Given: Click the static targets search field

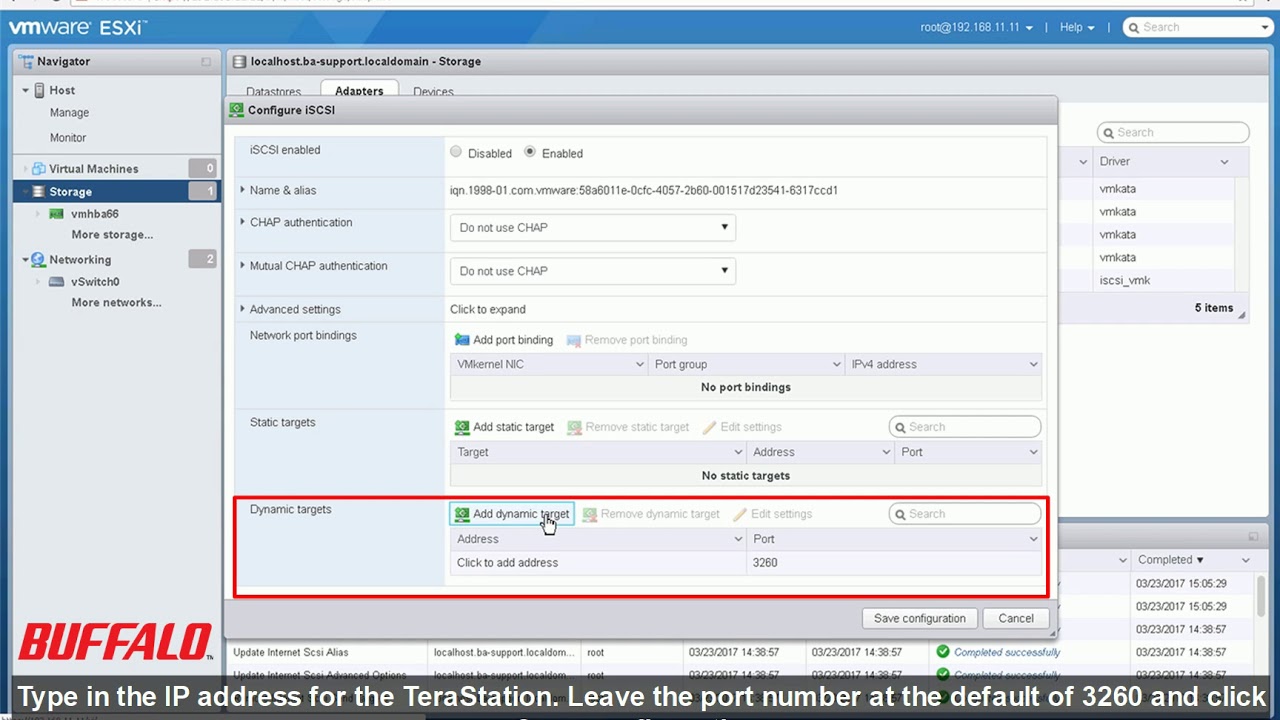Looking at the screenshot, I should click(x=965, y=427).
